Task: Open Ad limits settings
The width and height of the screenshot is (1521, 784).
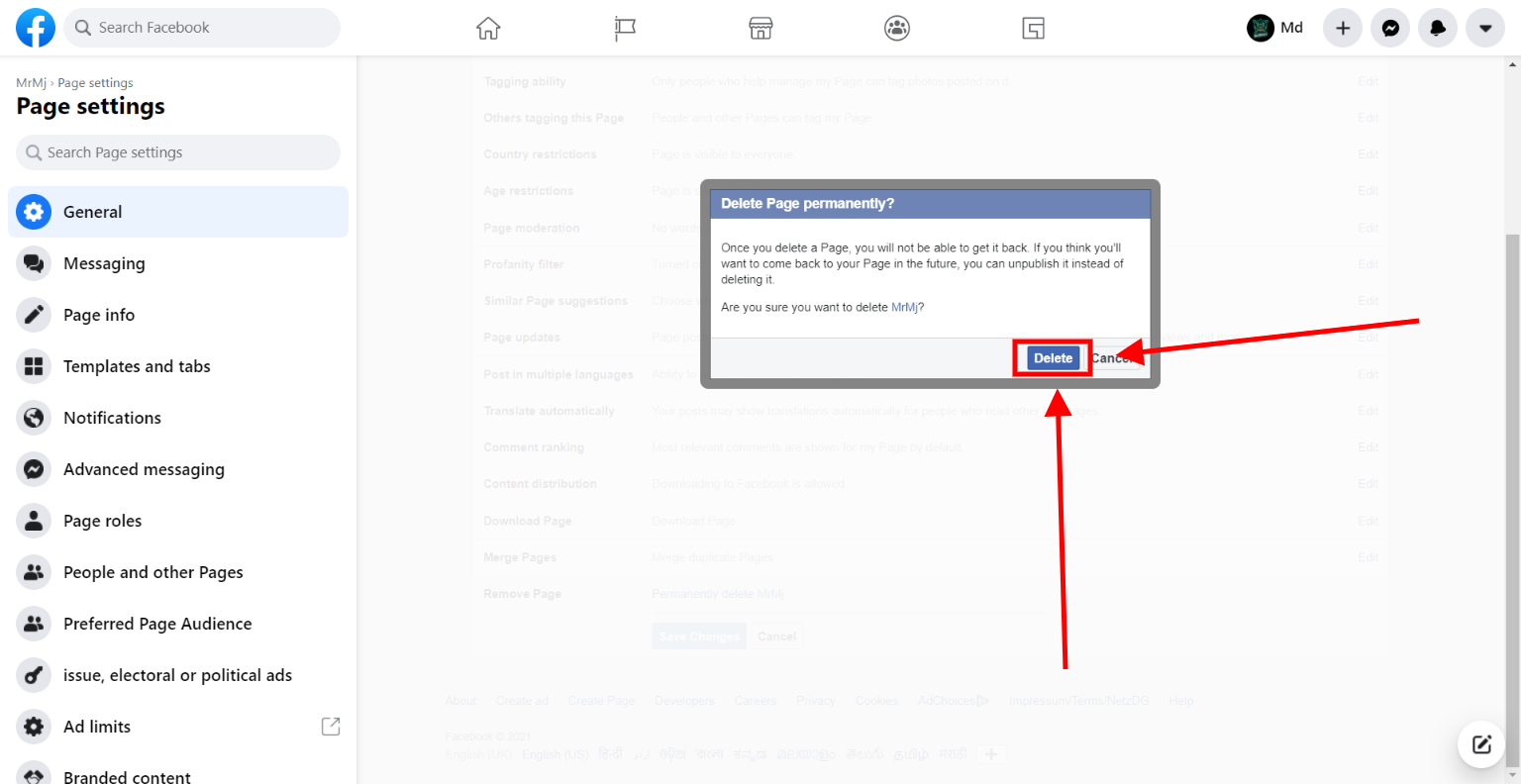Action: tap(178, 727)
